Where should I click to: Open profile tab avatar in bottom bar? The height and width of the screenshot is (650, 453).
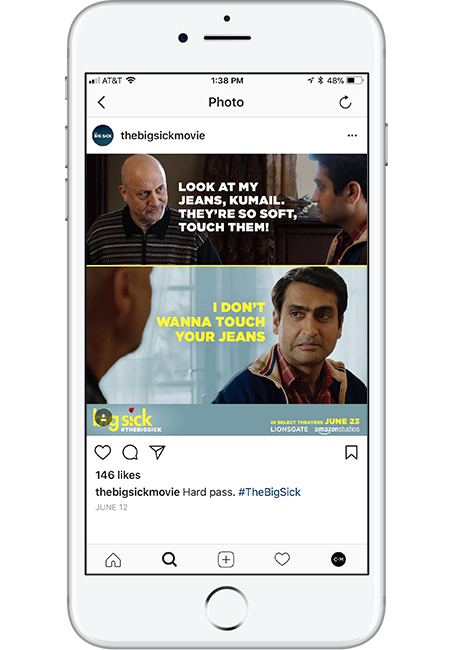(x=338, y=560)
